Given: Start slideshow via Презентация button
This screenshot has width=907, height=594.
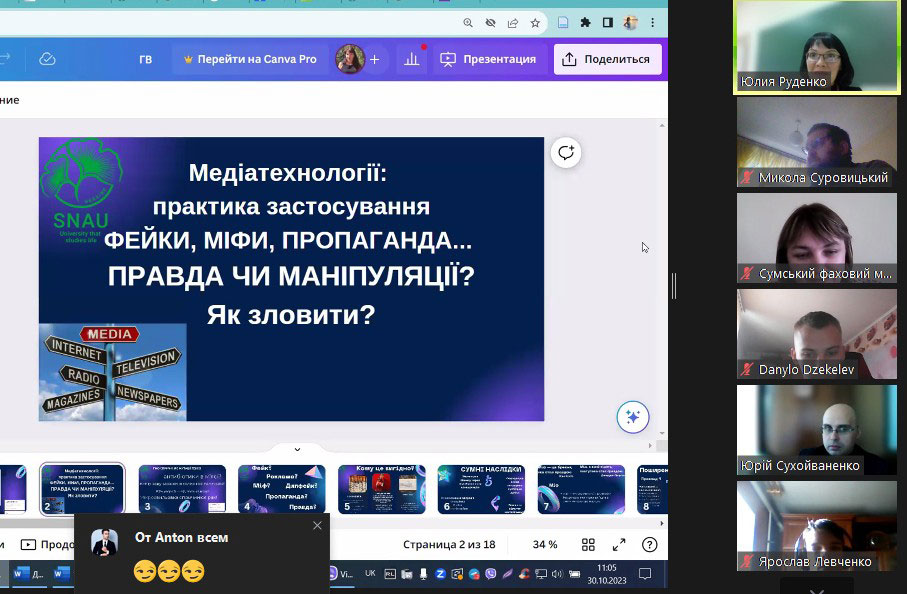Looking at the screenshot, I should pos(488,59).
